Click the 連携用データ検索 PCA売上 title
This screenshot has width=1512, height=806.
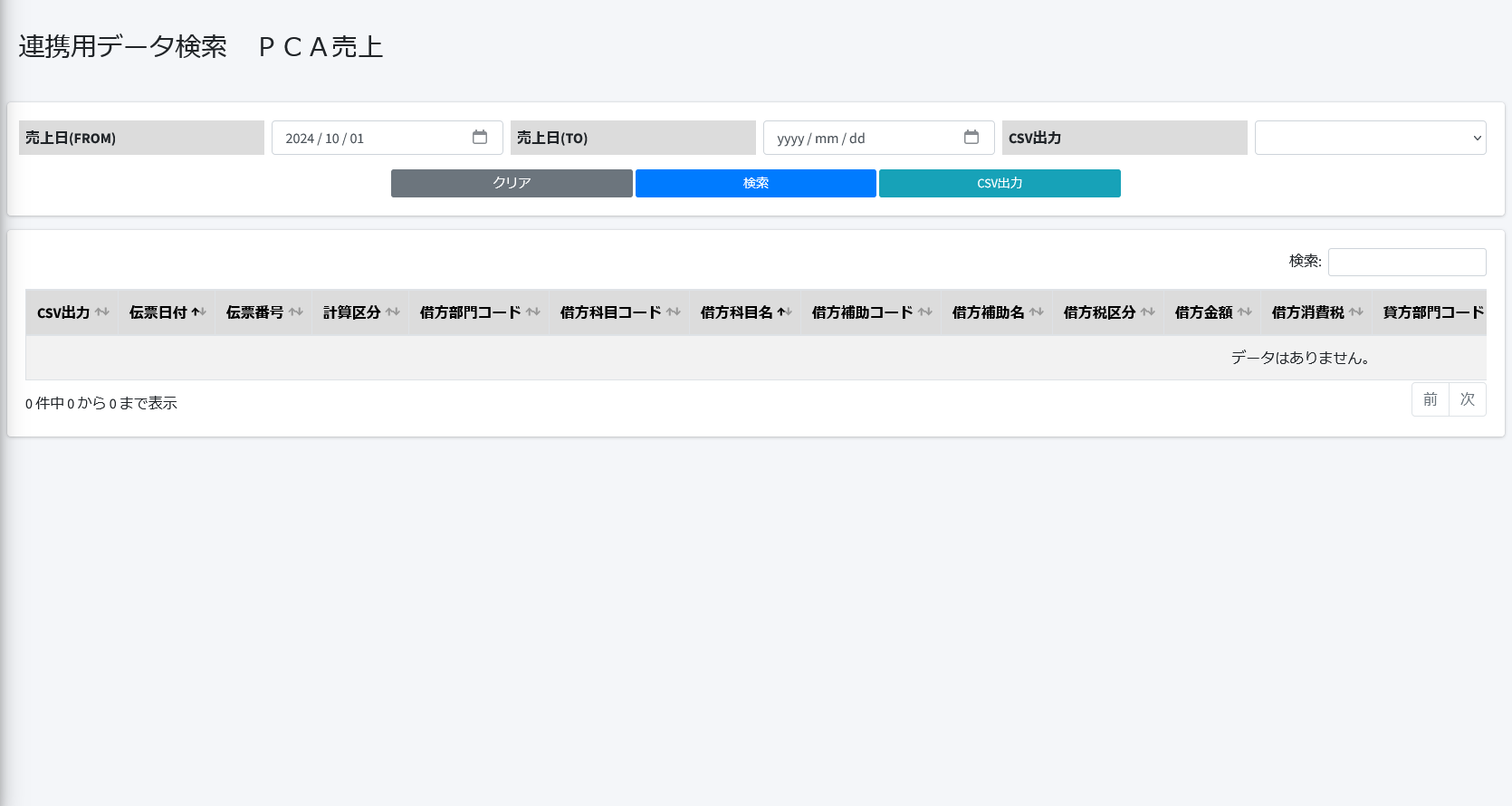(x=201, y=47)
